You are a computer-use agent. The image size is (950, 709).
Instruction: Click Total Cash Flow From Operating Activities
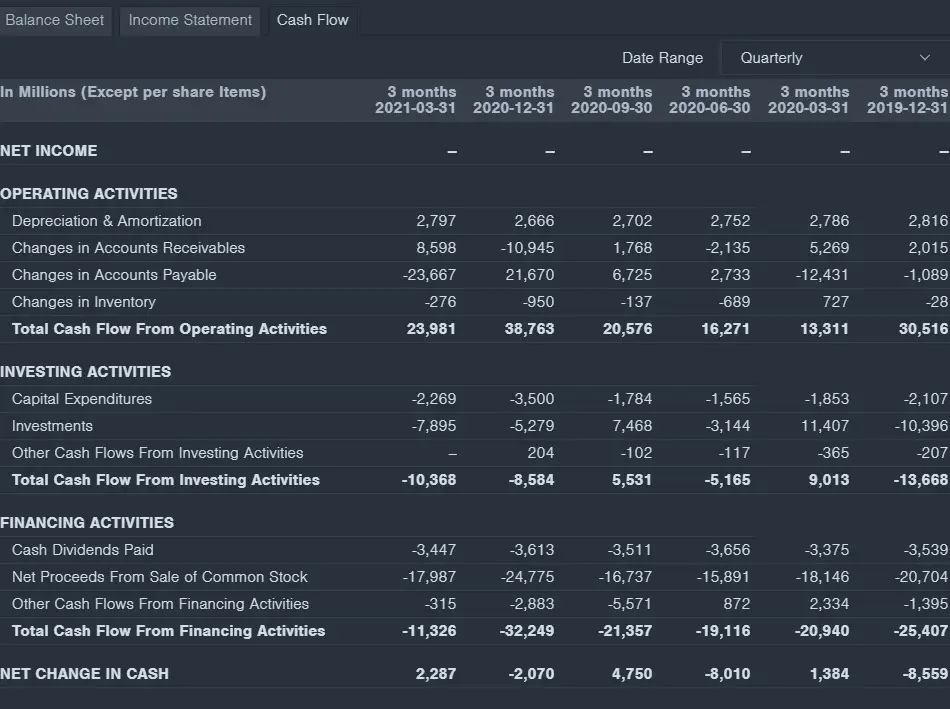[169, 329]
